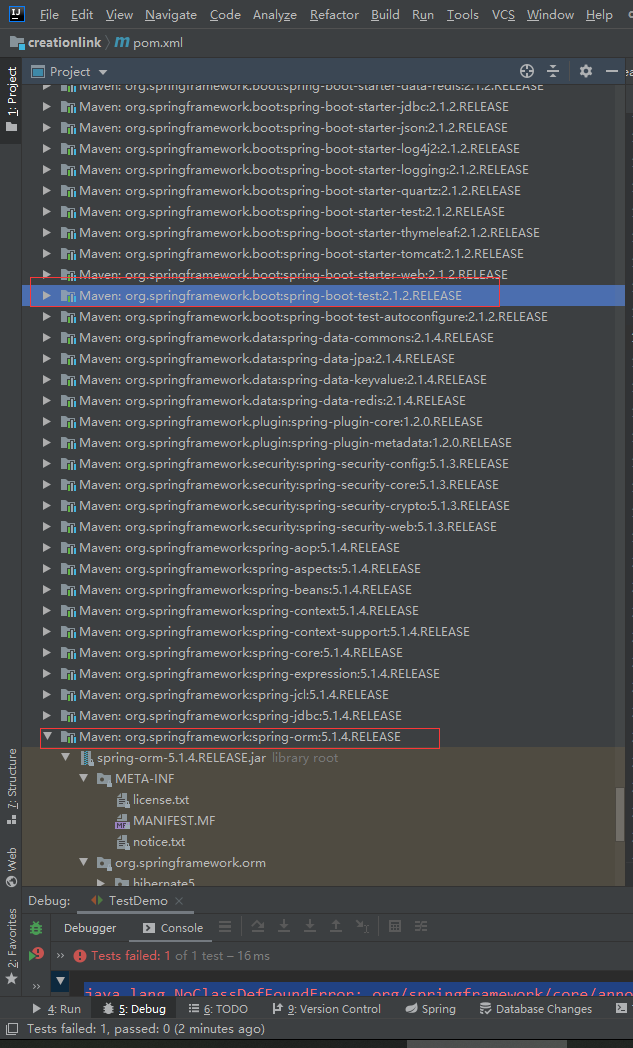Open the 9: Version Control tool window
This screenshot has width=633, height=1048.
[x=326, y=1009]
